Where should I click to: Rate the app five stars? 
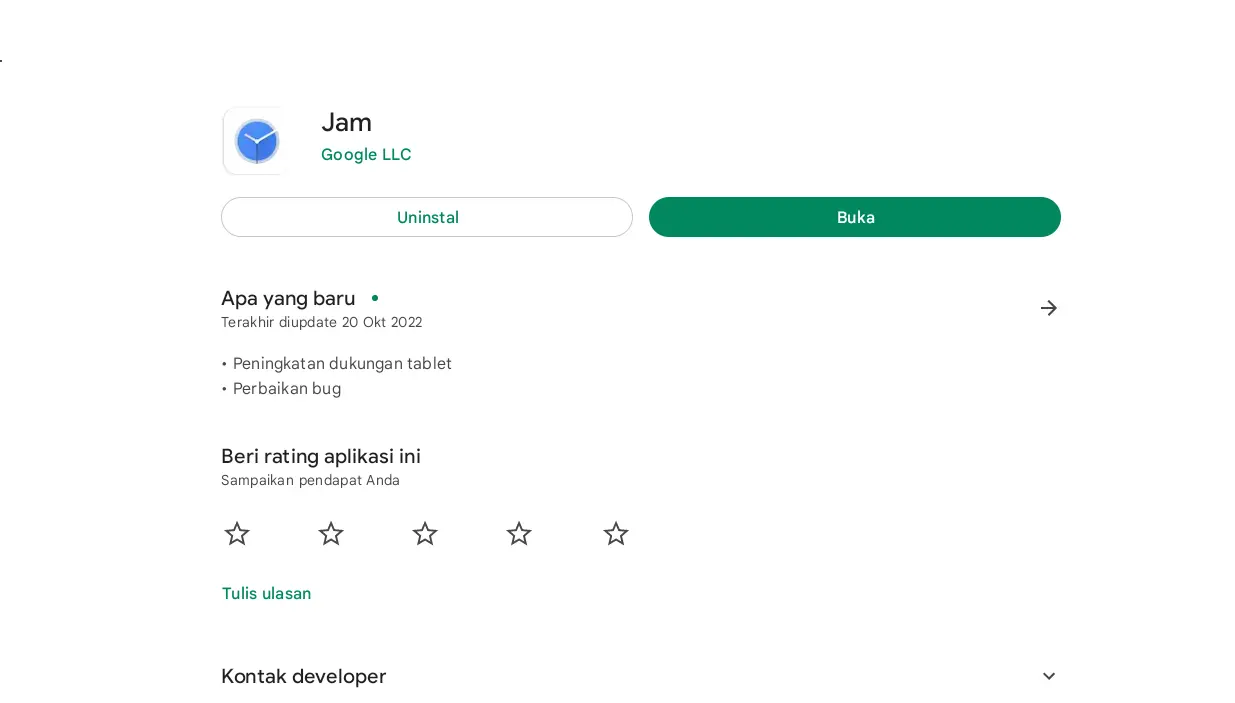click(x=616, y=534)
